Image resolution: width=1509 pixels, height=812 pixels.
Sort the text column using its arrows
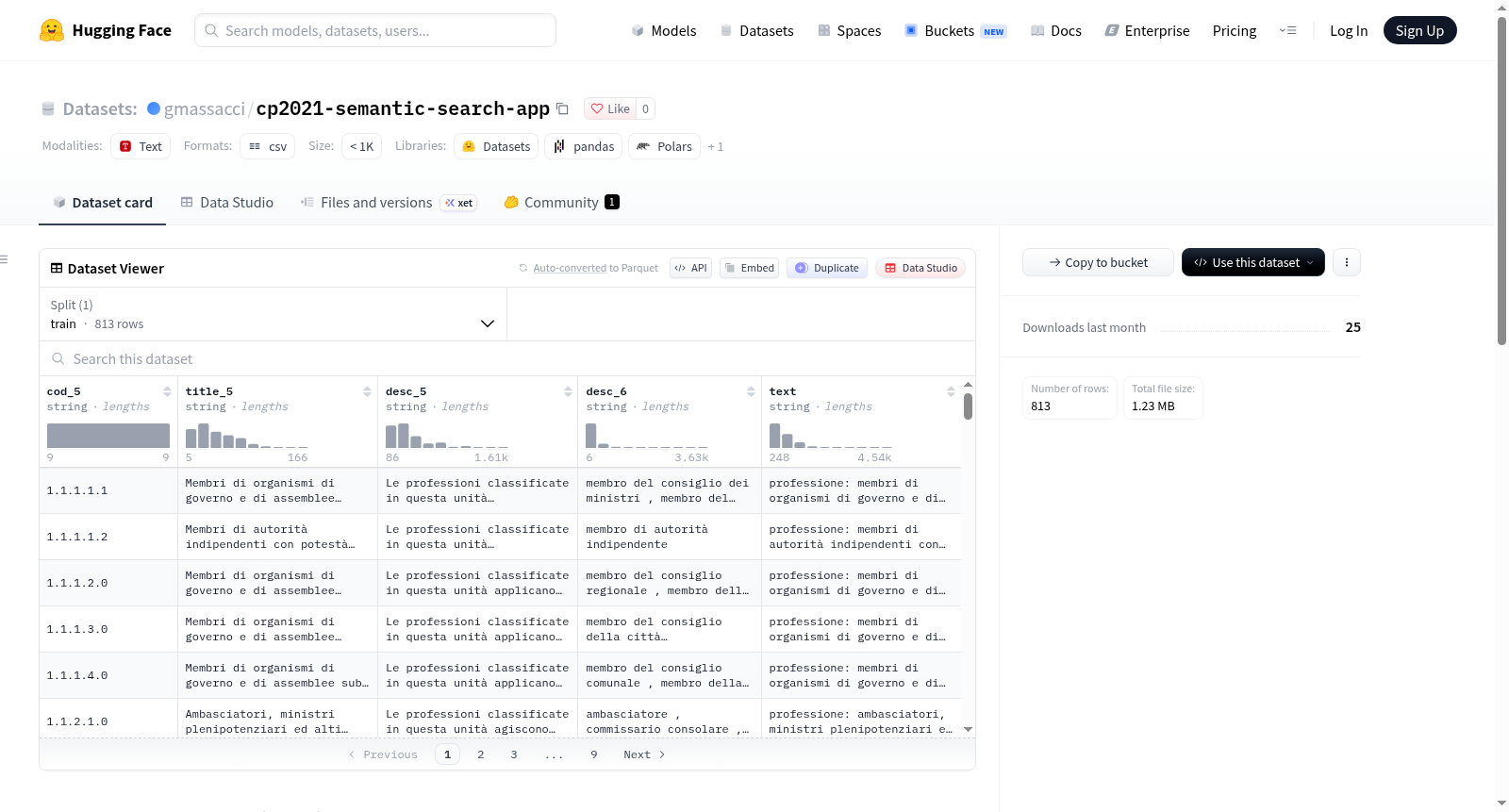coord(951,391)
